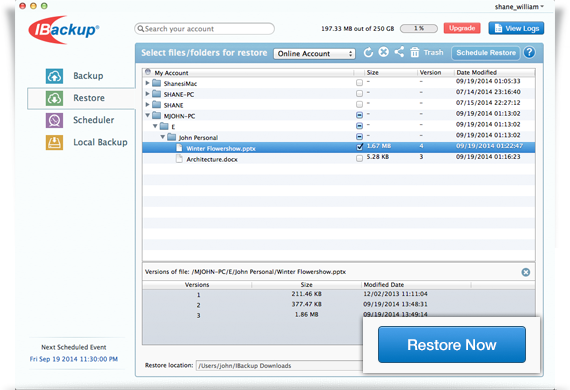The image size is (570, 390).
Task: Open the help question mark icon
Action: click(529, 53)
